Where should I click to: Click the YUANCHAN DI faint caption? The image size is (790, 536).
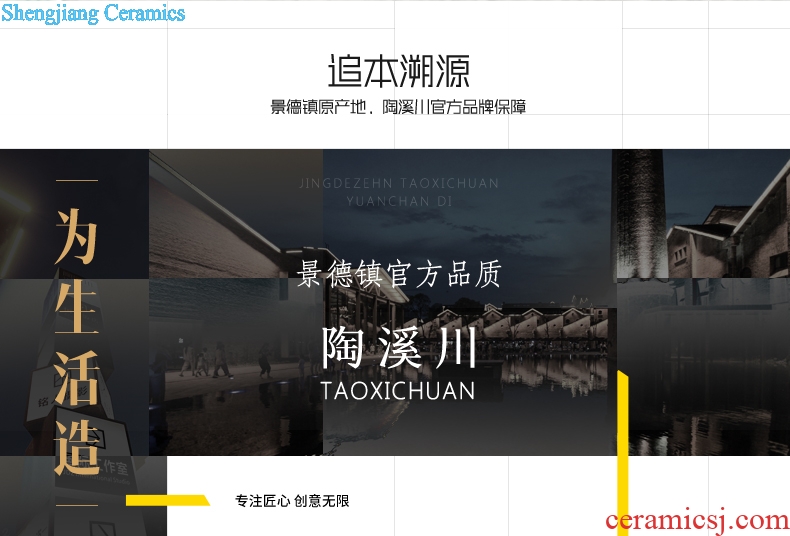click(399, 201)
